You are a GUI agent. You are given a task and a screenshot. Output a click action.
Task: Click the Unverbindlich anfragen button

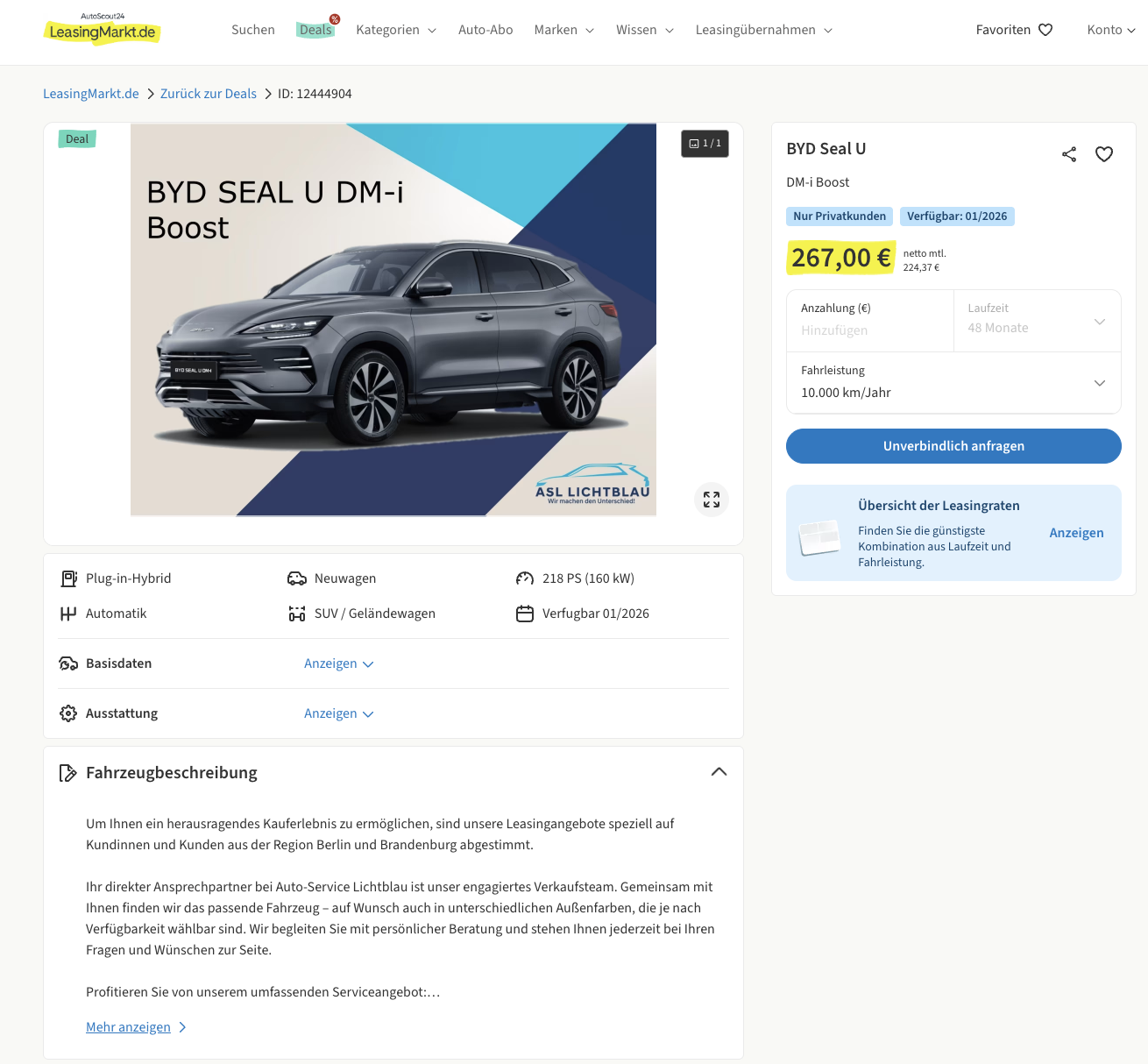(x=953, y=446)
